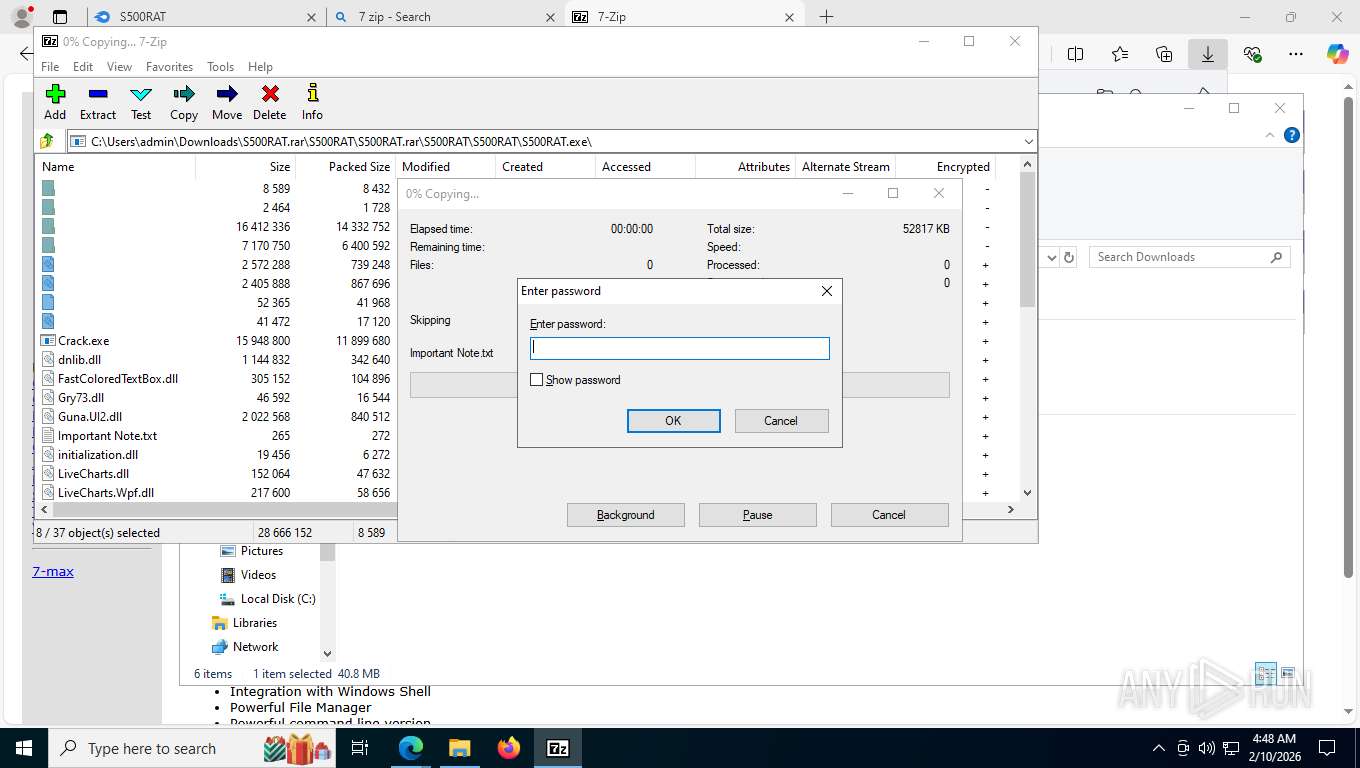Open Edge split screen icon

(1076, 54)
